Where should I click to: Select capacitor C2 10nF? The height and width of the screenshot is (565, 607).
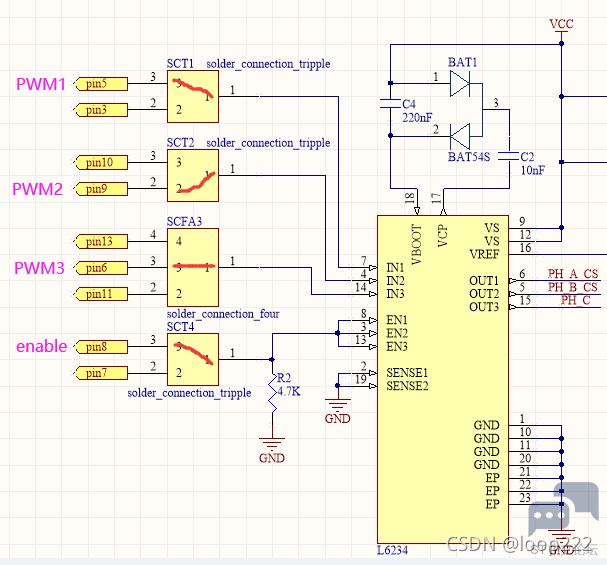pyautogui.click(x=508, y=156)
